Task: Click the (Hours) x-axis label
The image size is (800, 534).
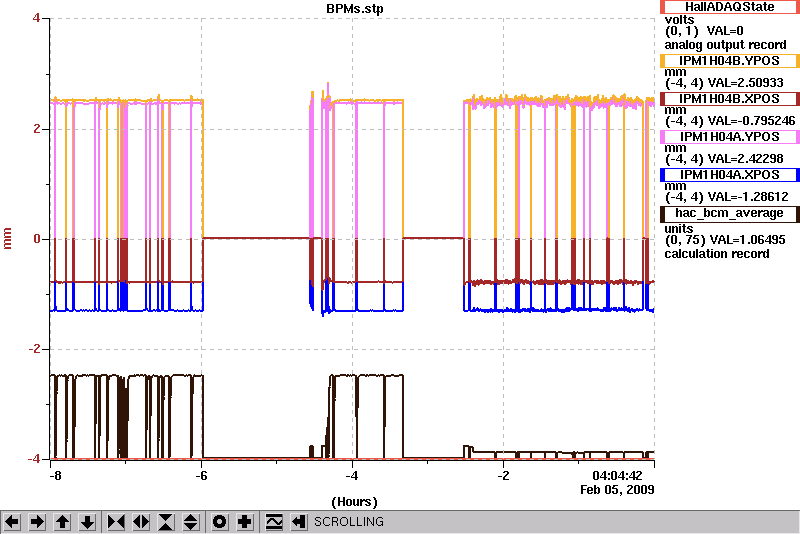Action: pos(355,502)
